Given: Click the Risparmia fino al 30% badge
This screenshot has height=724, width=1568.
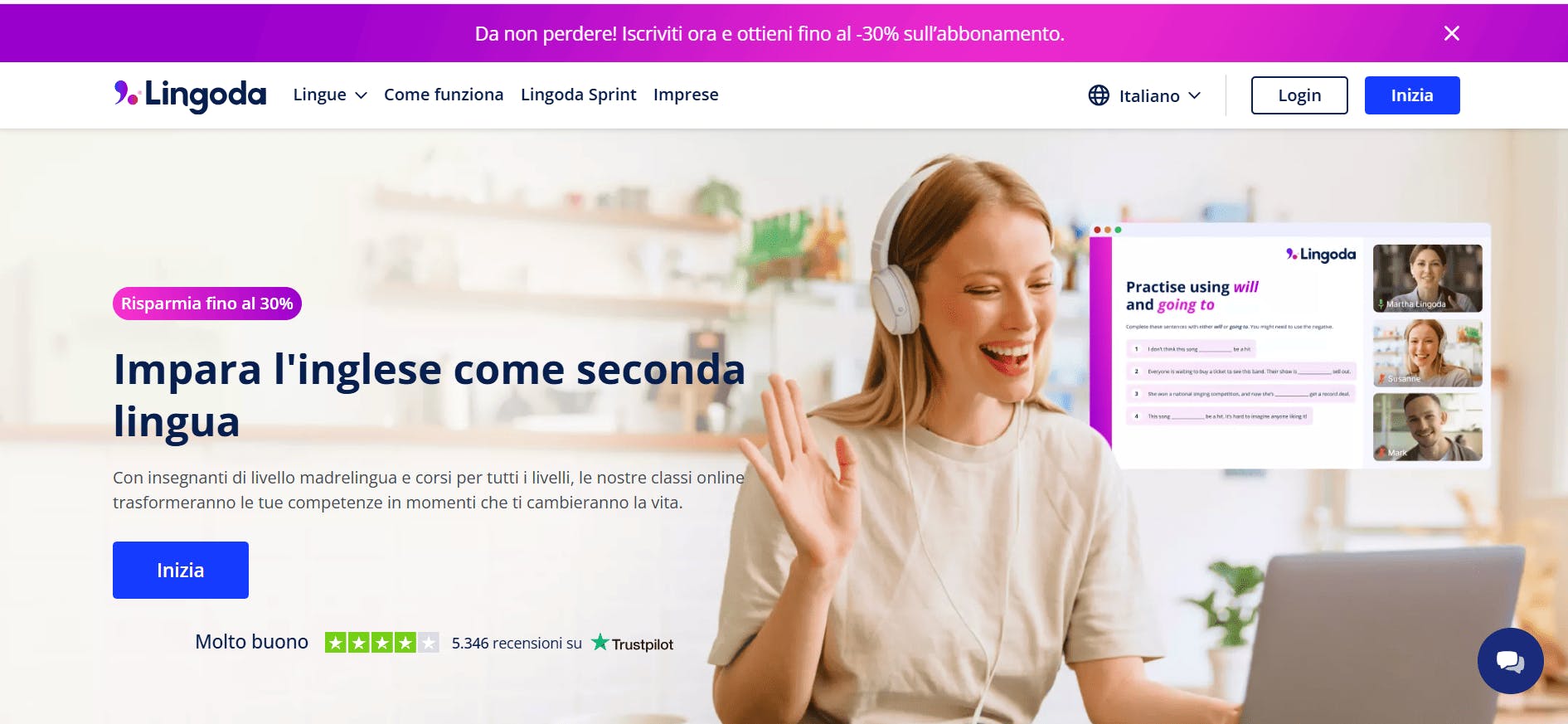Looking at the screenshot, I should (207, 304).
